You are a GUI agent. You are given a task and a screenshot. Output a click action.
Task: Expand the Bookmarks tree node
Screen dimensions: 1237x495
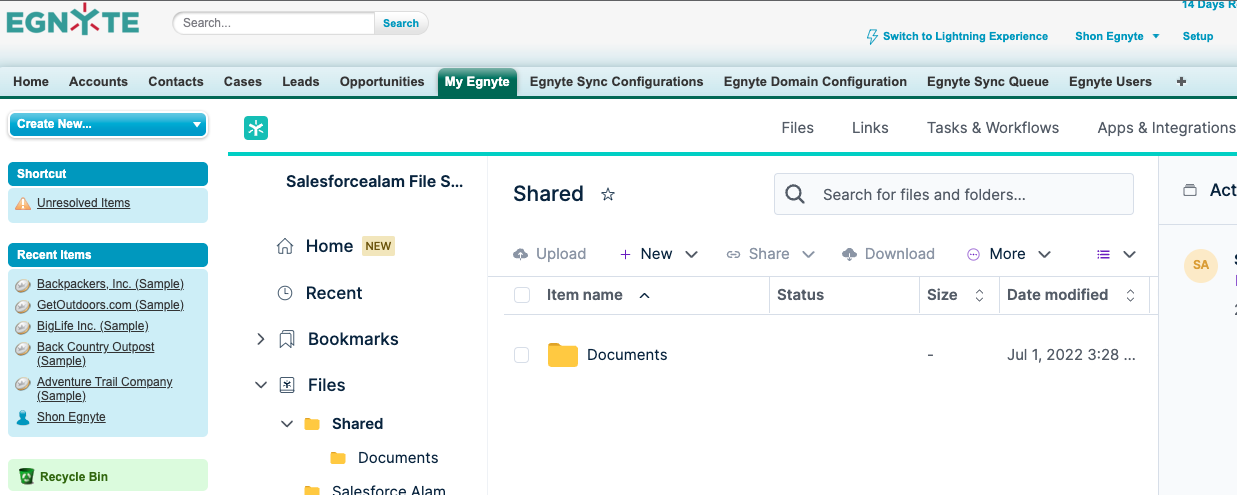[261, 339]
